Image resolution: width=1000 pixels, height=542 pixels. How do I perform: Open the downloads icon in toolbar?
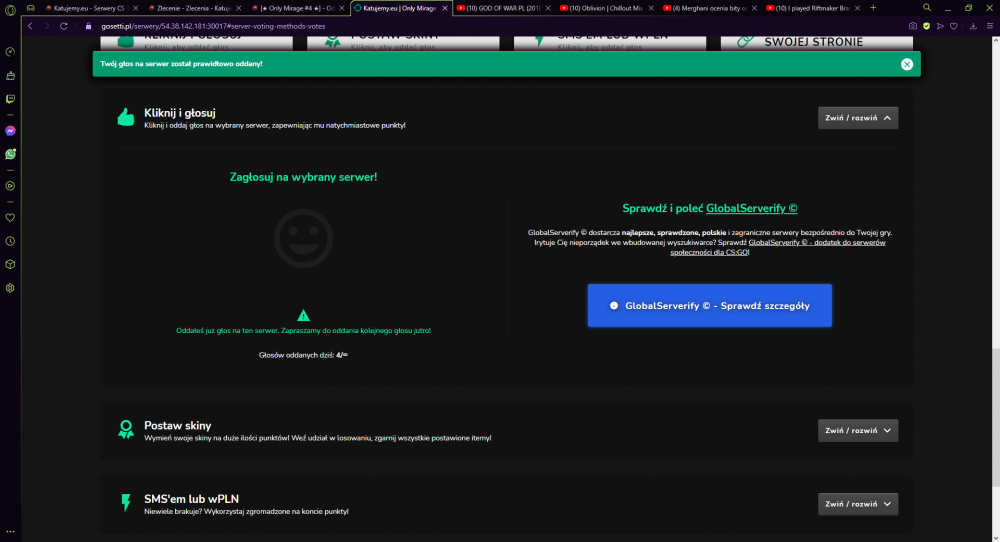click(973, 26)
